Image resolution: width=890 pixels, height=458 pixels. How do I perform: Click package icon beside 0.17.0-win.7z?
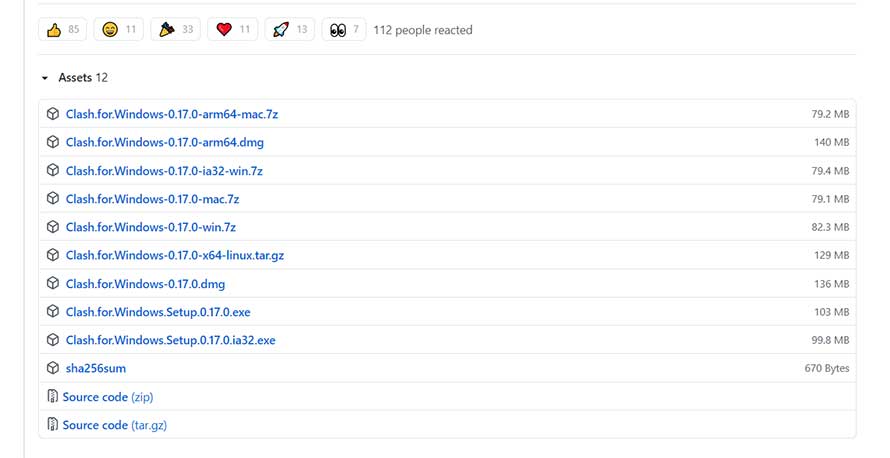point(53,226)
